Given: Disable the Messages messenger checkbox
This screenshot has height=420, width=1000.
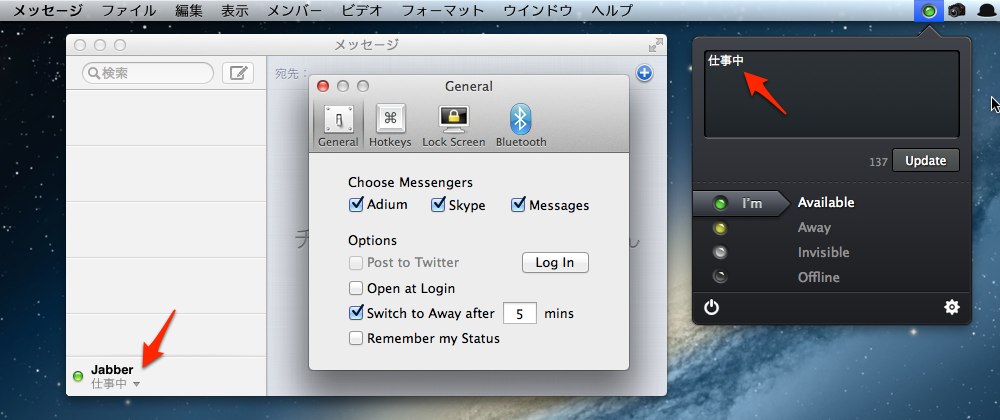Looking at the screenshot, I should (x=518, y=205).
